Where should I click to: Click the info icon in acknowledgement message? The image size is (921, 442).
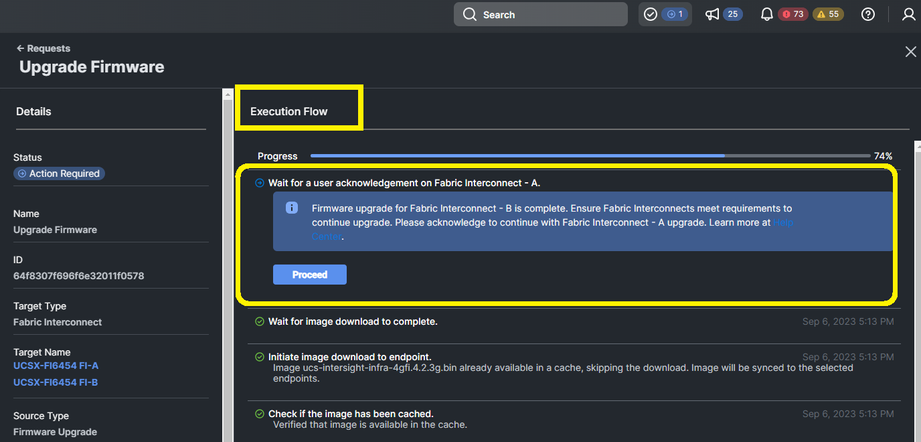tap(291, 208)
